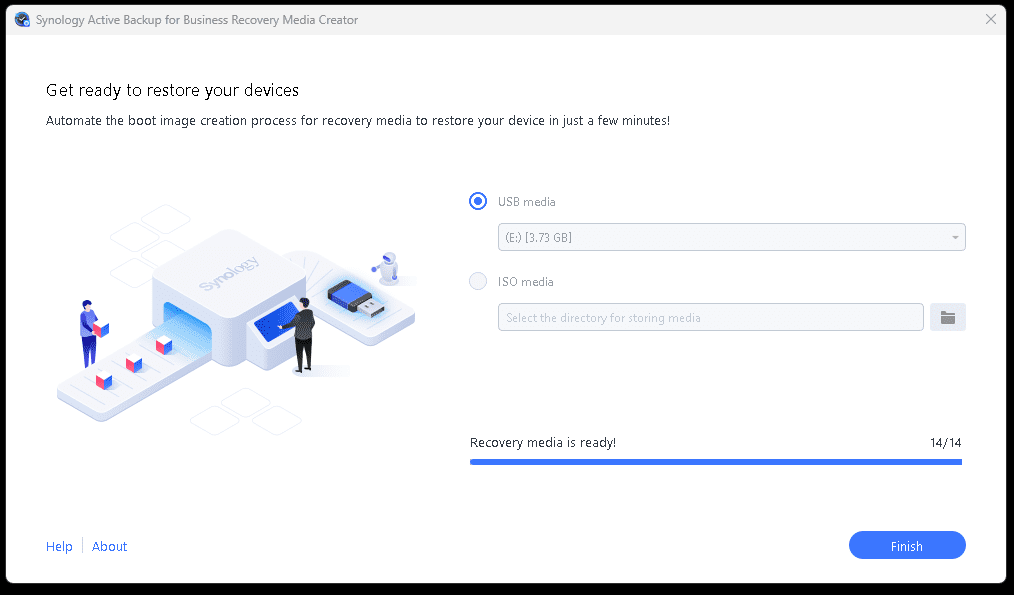Click the 'Recovery media is ready!' status text
Viewport: 1014px width, 595px height.
click(543, 443)
